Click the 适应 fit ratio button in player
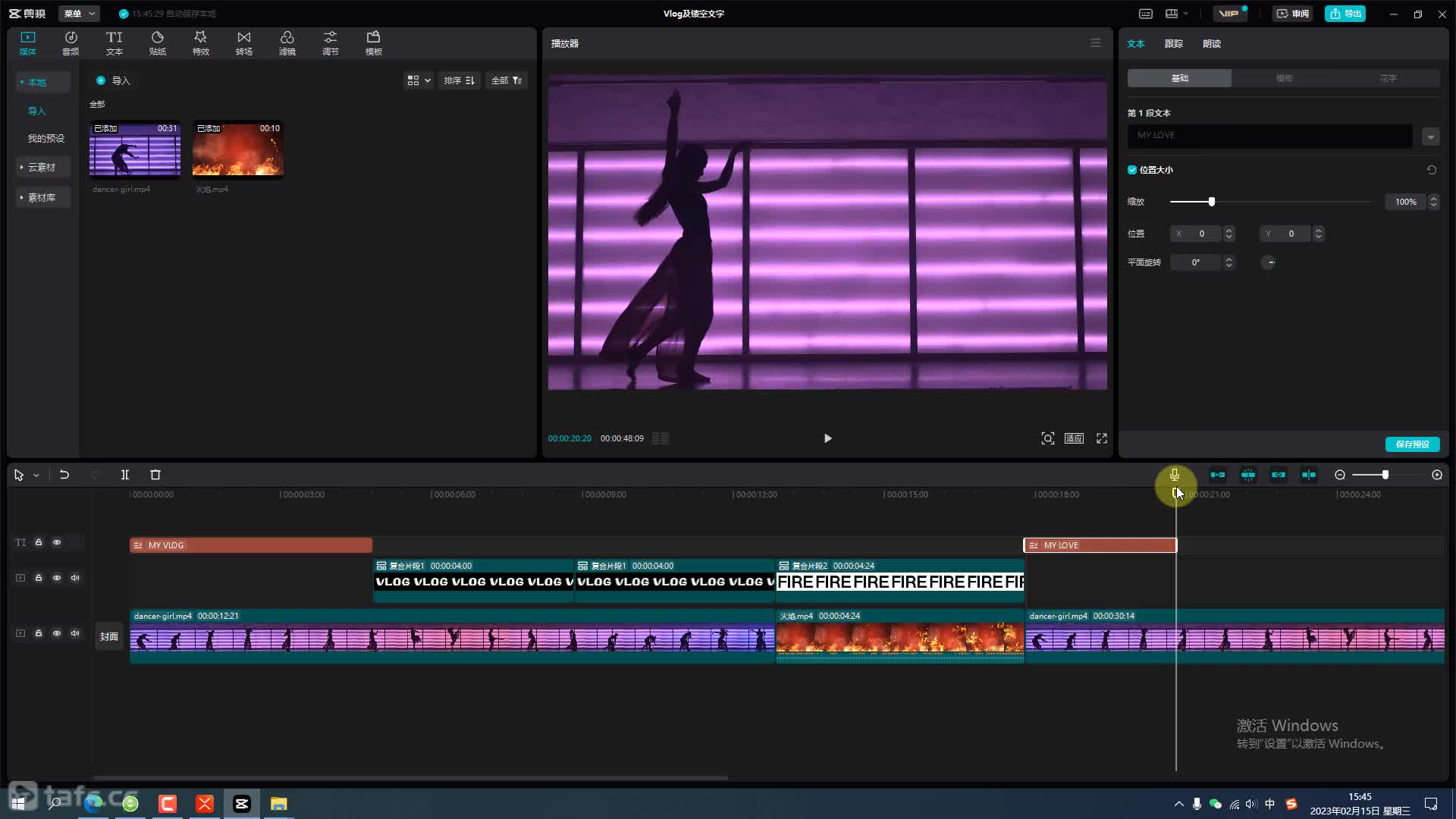Screen dimensions: 1456x819 coord(1074,438)
